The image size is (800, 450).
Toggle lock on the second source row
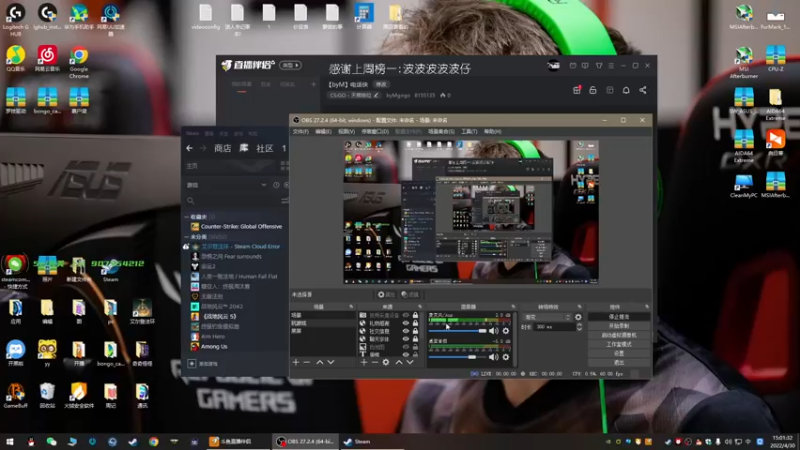coord(415,323)
